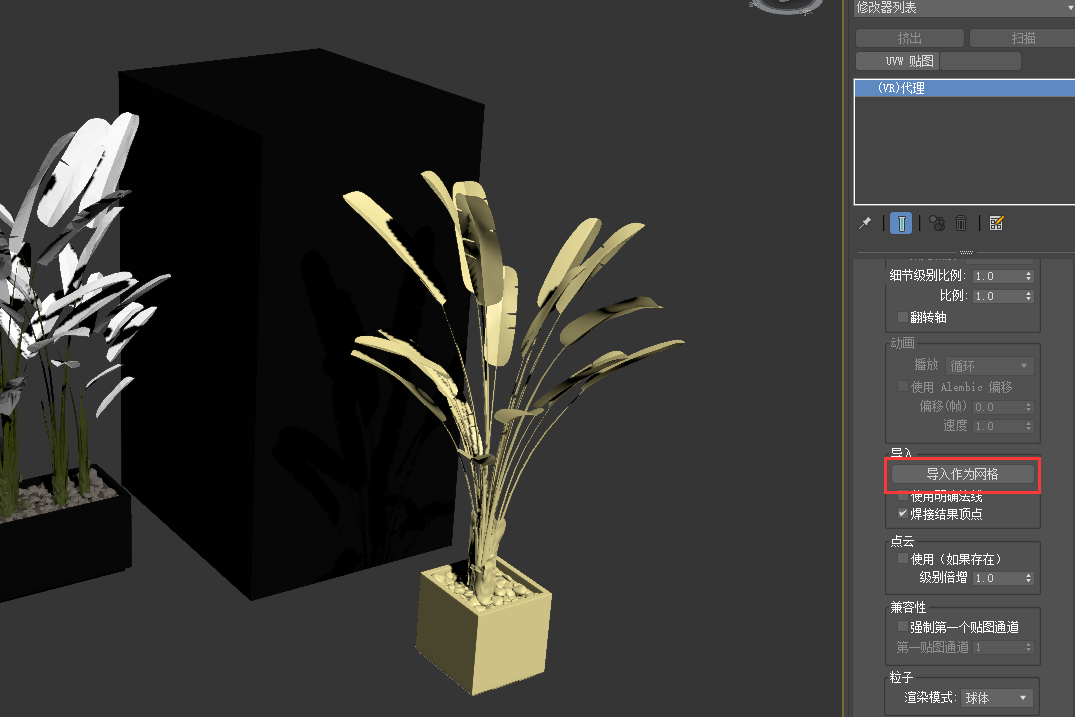Uncheck 焊接结果顶点 checkbox
Viewport: 1075px width, 717px height.
point(903,514)
